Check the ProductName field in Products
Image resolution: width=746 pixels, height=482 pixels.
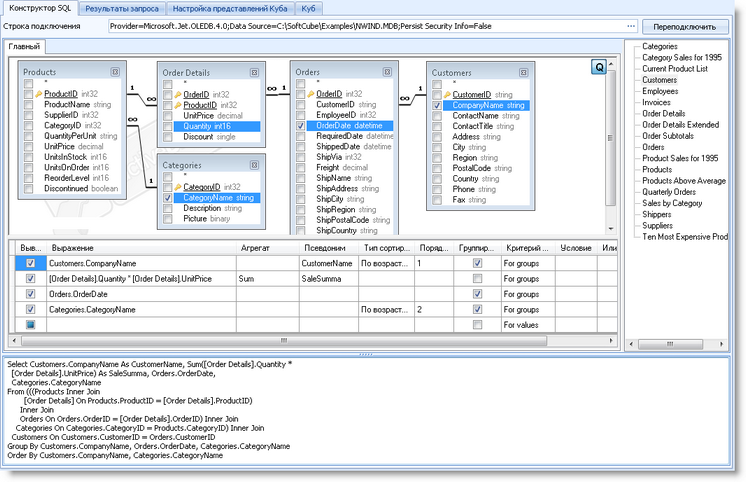click(x=29, y=104)
